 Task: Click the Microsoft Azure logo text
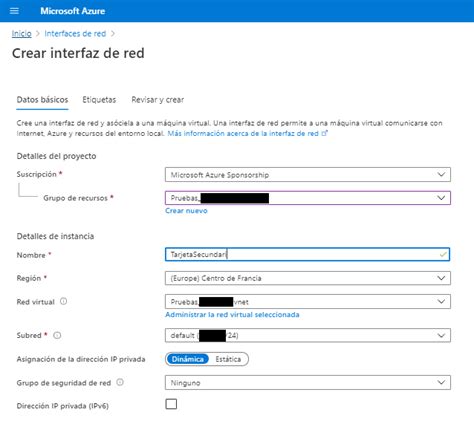tap(73, 11)
